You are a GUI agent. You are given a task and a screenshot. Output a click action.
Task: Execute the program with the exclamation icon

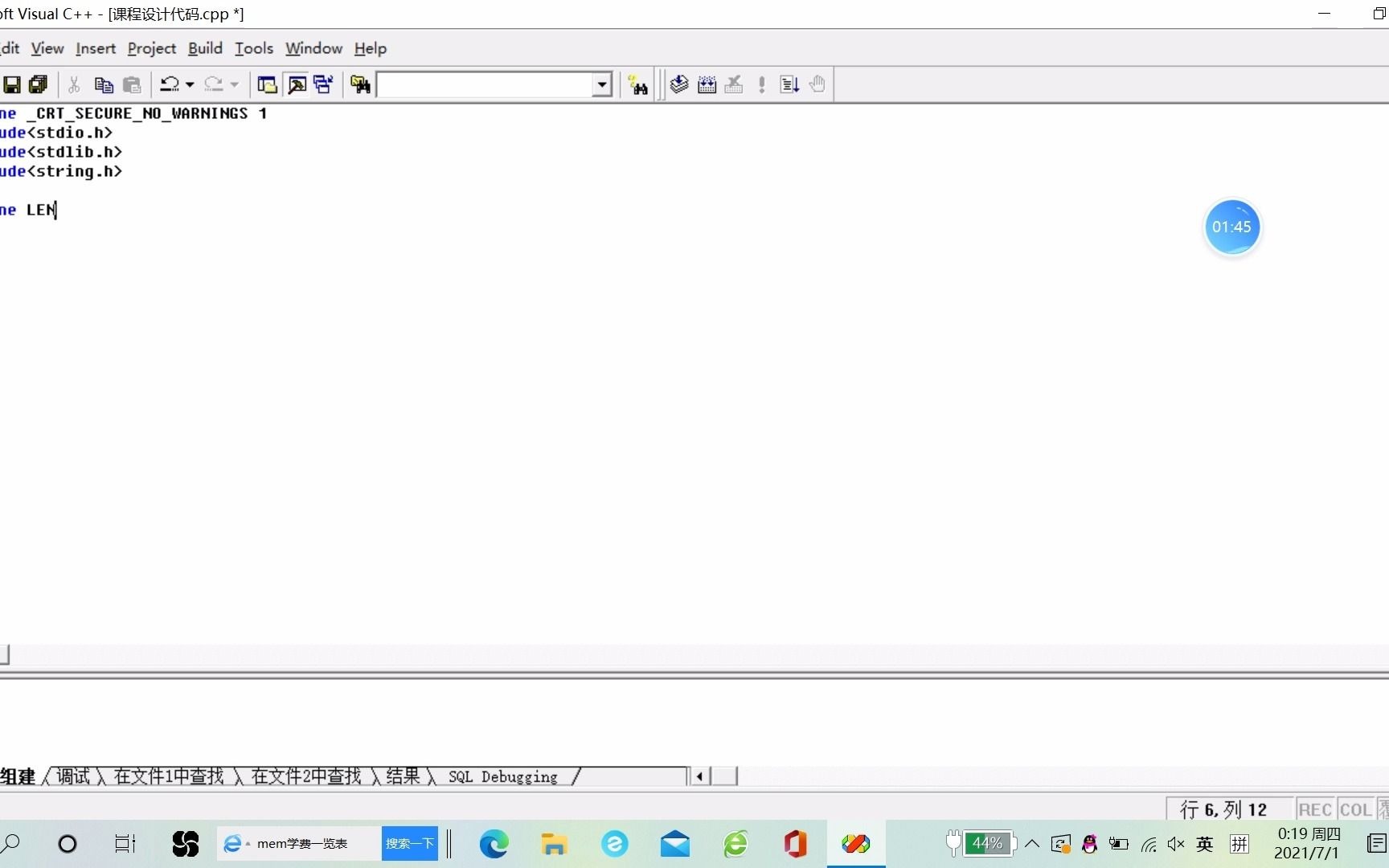[x=760, y=84]
